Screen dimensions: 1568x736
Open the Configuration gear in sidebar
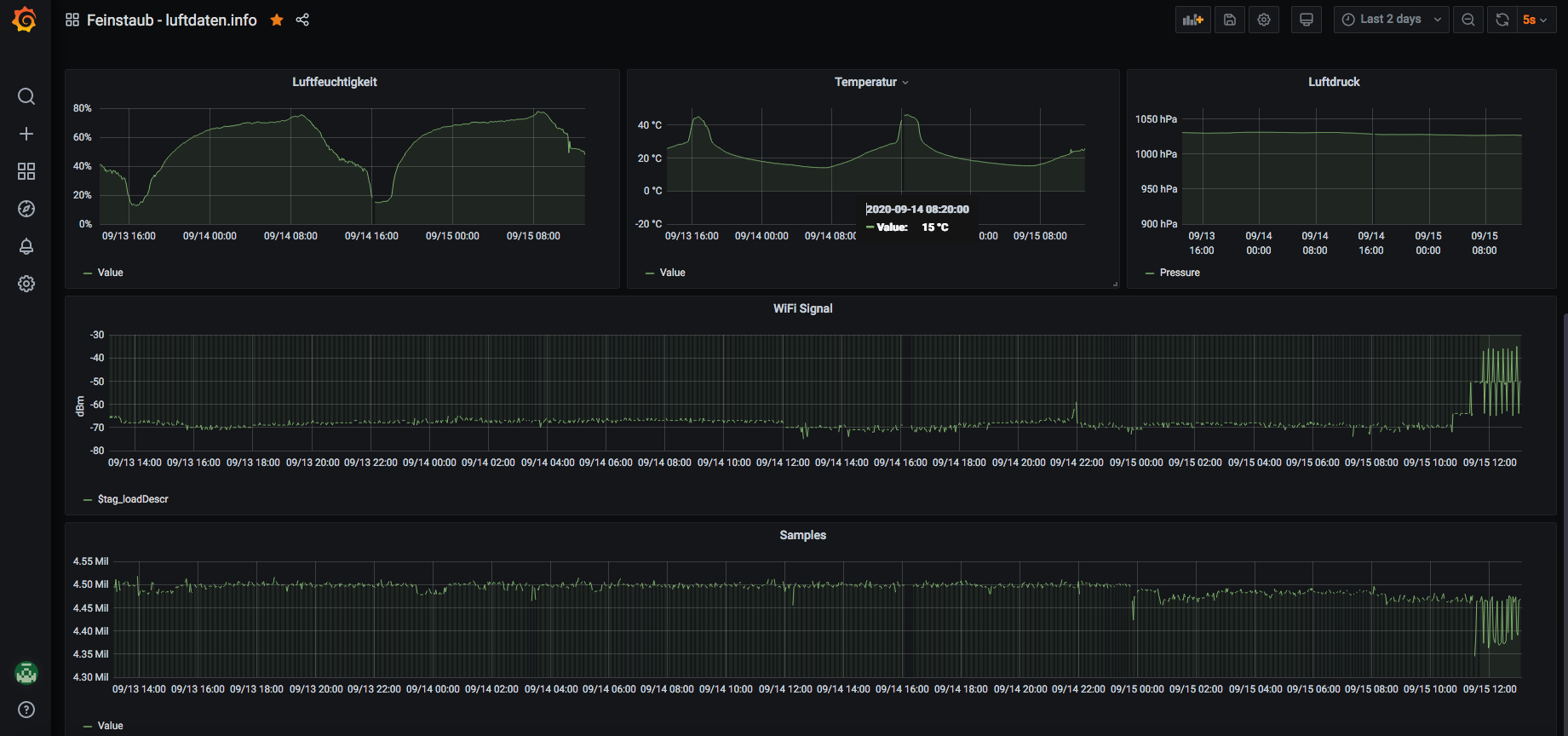coord(26,284)
